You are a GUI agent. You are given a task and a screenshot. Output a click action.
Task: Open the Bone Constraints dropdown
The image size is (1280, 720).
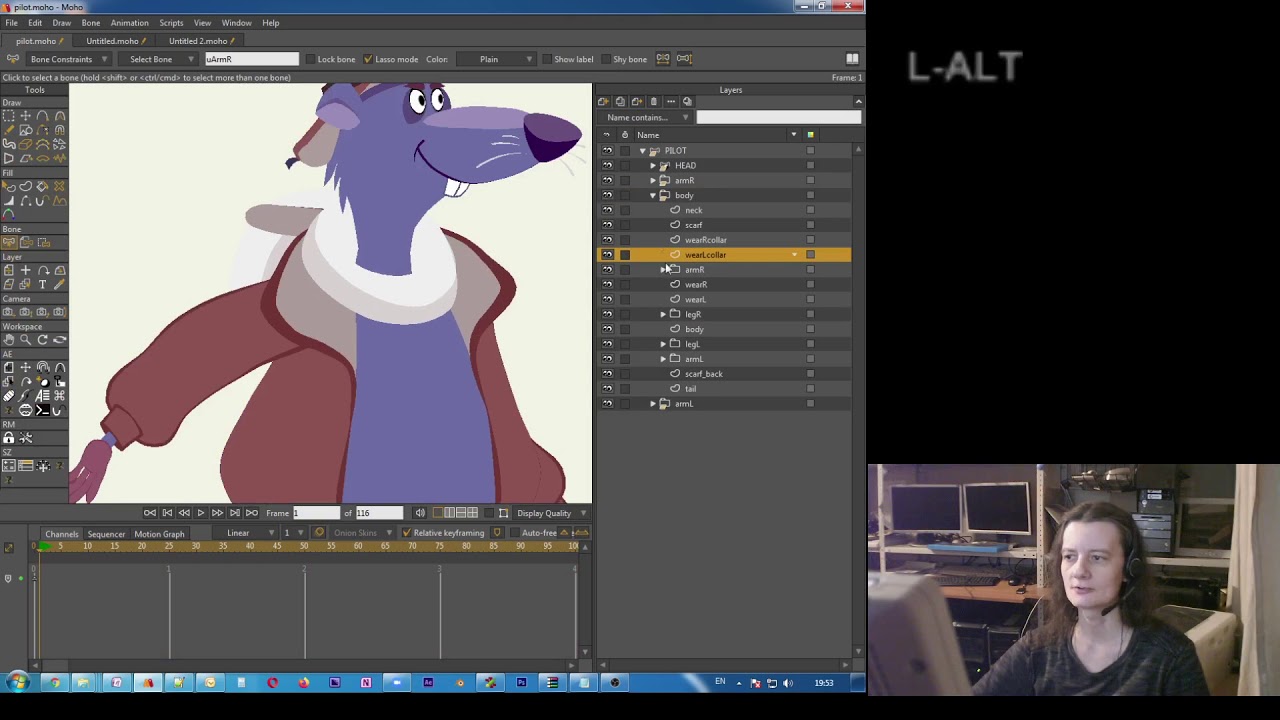point(68,59)
